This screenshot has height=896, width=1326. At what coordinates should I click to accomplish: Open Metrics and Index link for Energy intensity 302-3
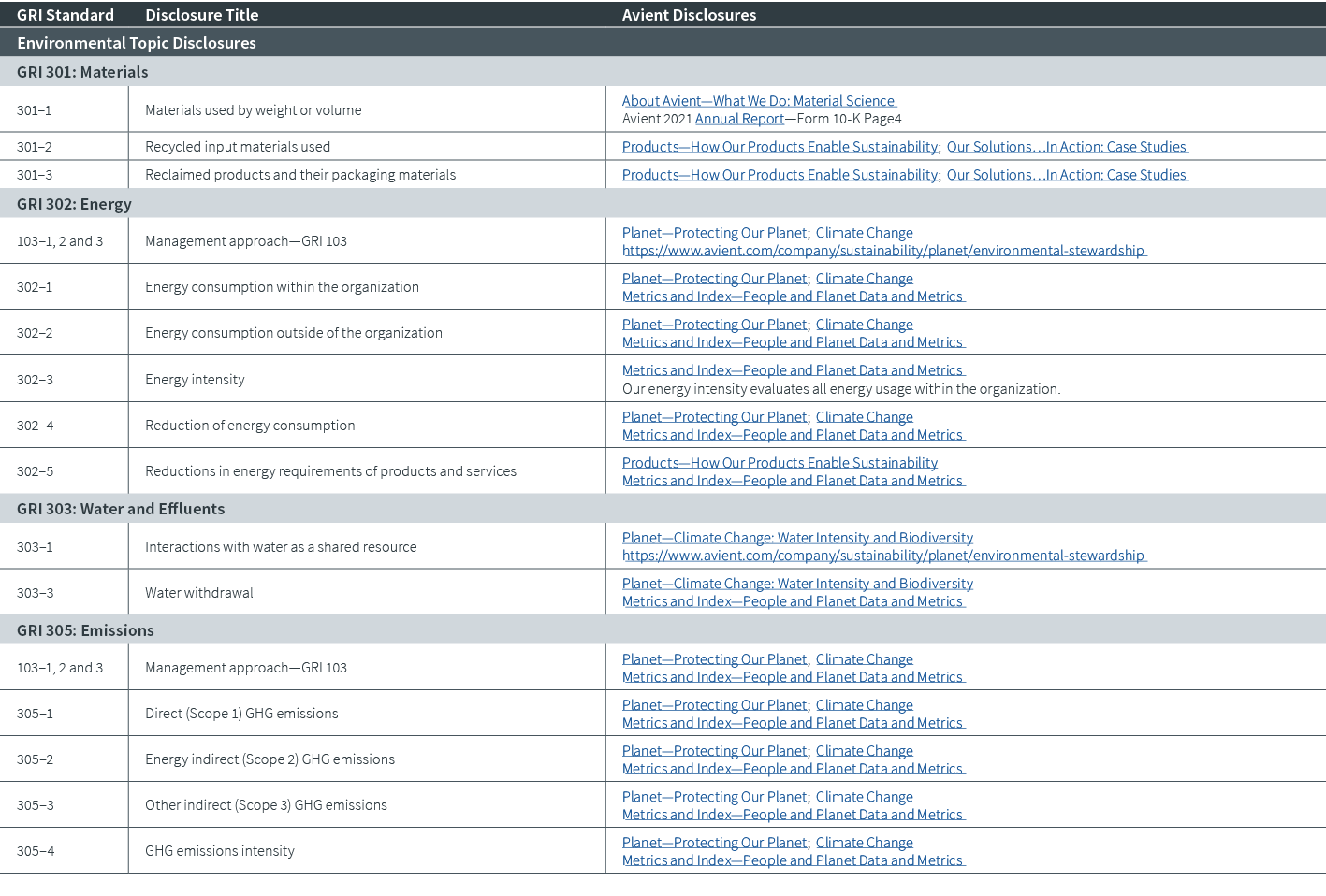(793, 369)
